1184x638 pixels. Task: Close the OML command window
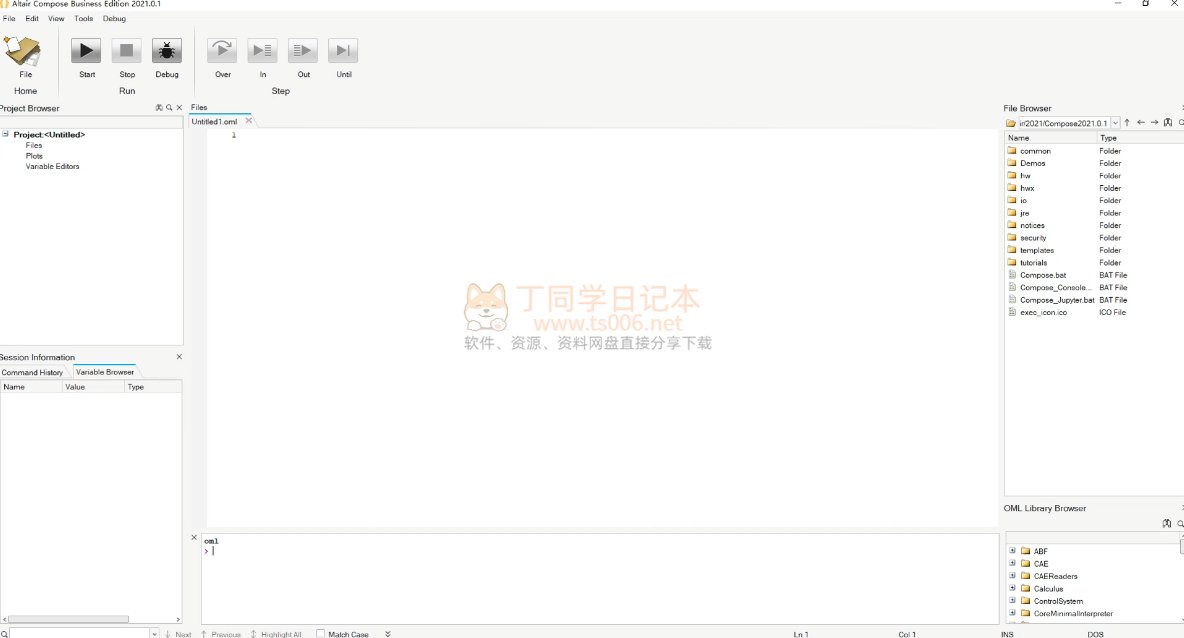tap(194, 538)
